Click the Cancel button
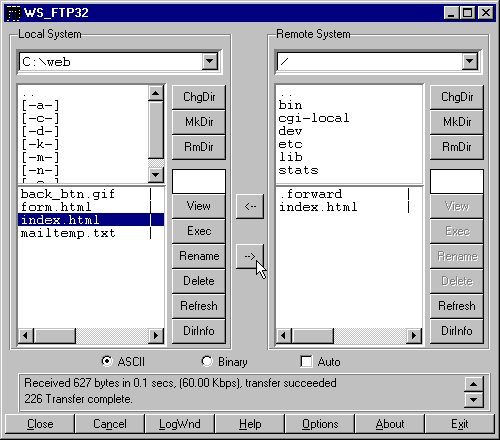Image resolution: width=500 pixels, height=440 pixels. click(x=110, y=424)
